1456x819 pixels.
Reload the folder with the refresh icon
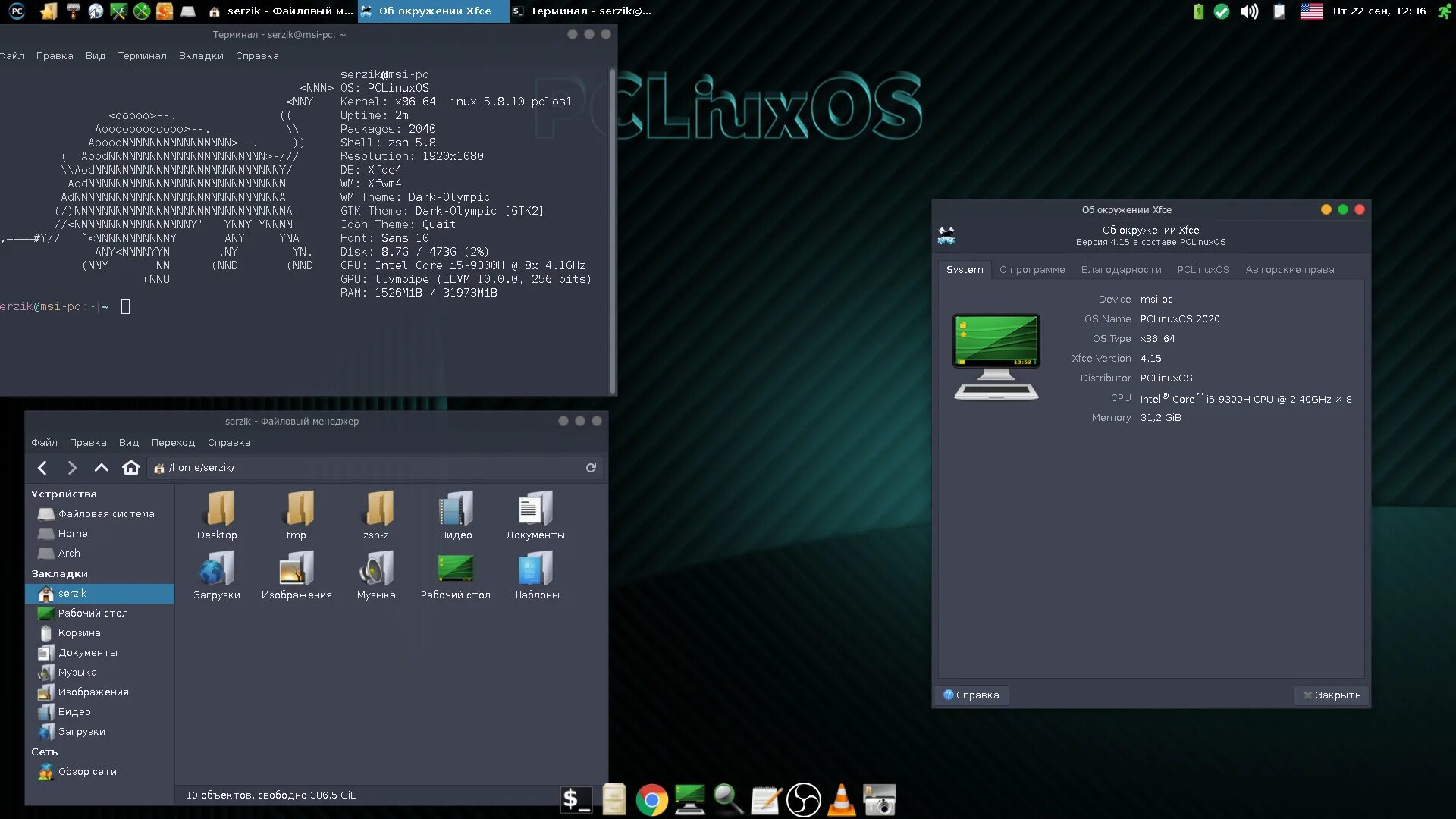click(x=591, y=468)
